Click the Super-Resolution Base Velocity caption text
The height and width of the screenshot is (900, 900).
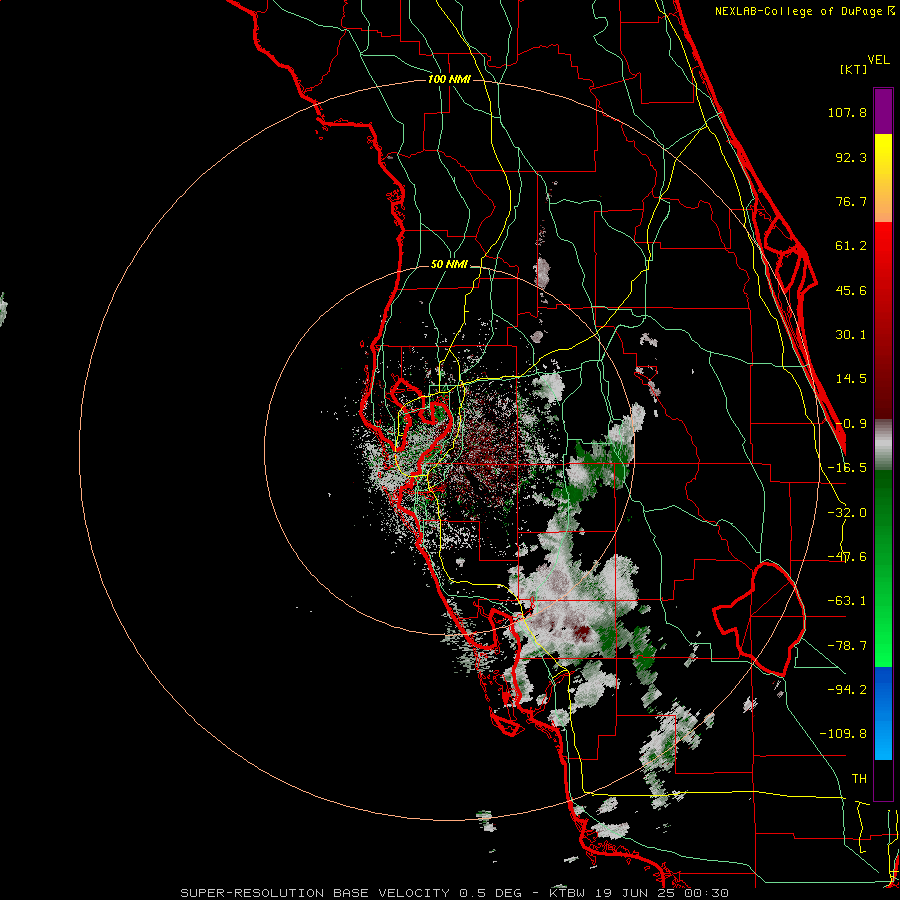click(455, 893)
